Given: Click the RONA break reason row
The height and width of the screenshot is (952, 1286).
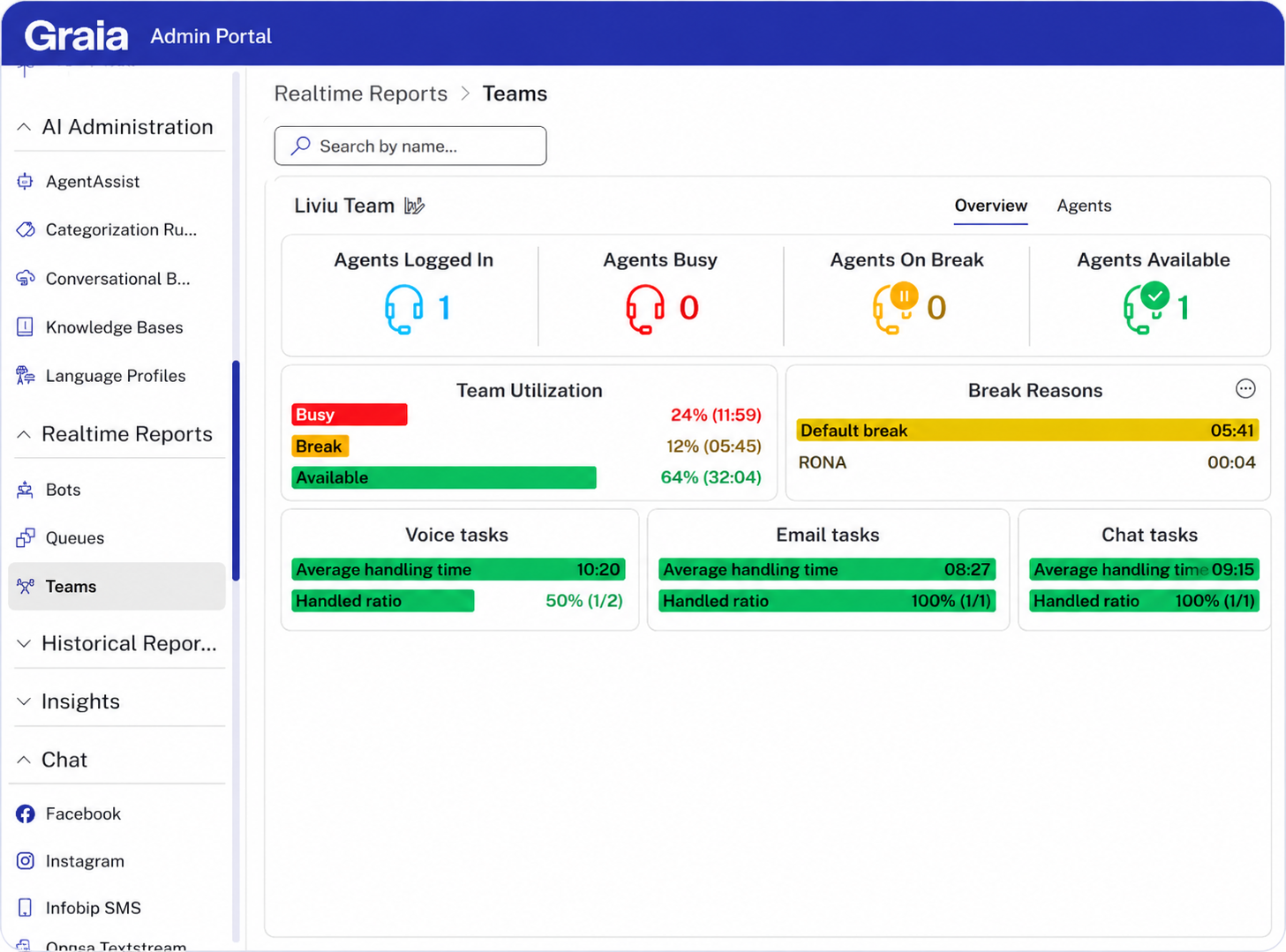Looking at the screenshot, I should click(1027, 462).
